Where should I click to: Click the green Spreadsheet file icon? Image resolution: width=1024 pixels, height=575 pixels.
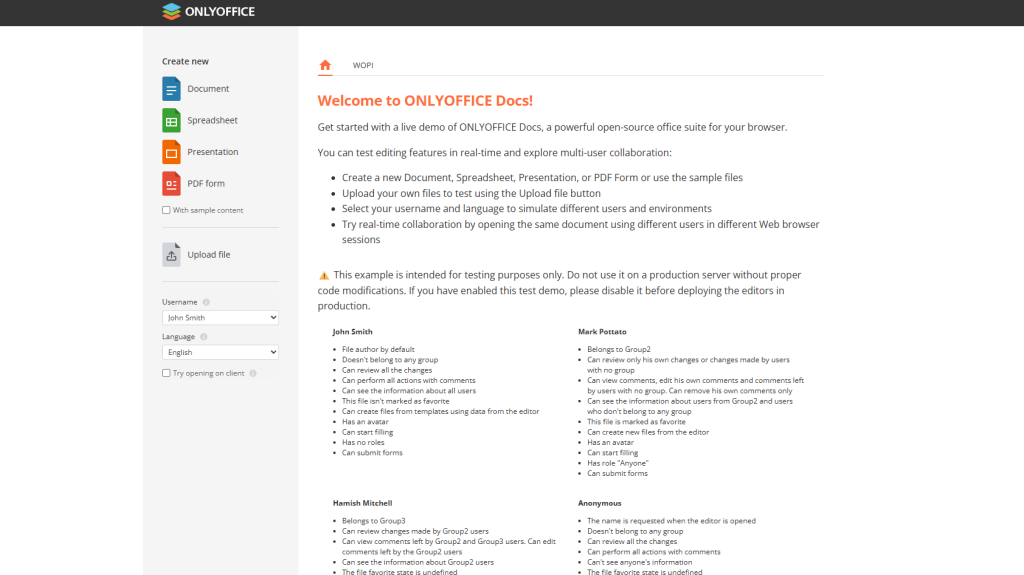coord(171,121)
